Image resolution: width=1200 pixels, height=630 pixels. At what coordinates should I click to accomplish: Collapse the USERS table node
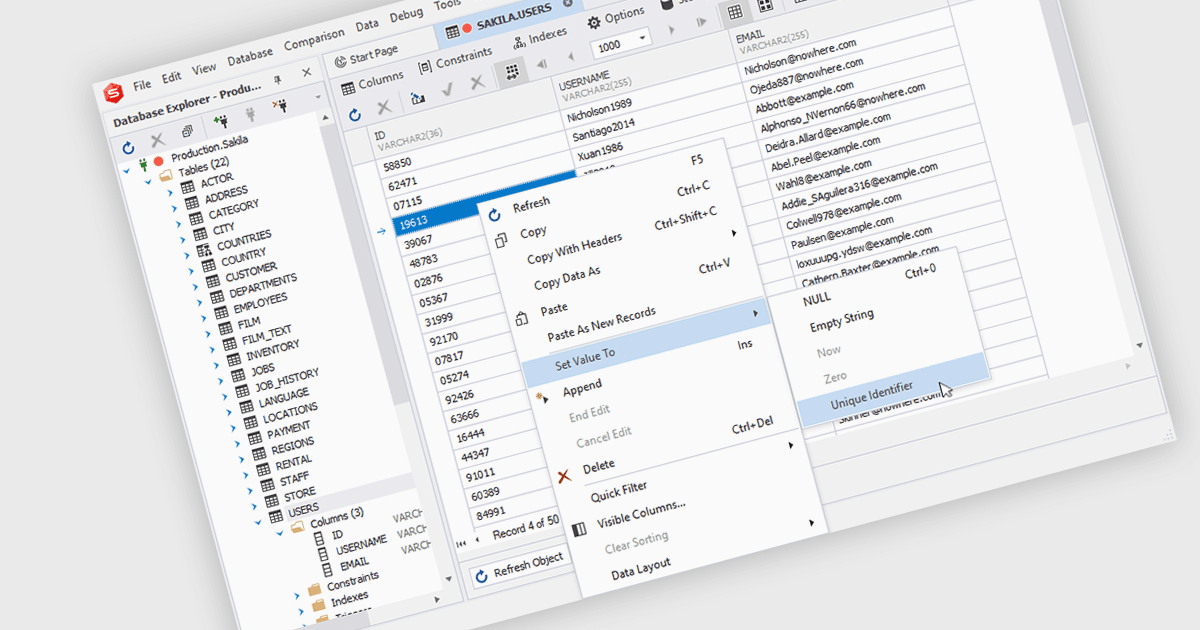(x=258, y=520)
